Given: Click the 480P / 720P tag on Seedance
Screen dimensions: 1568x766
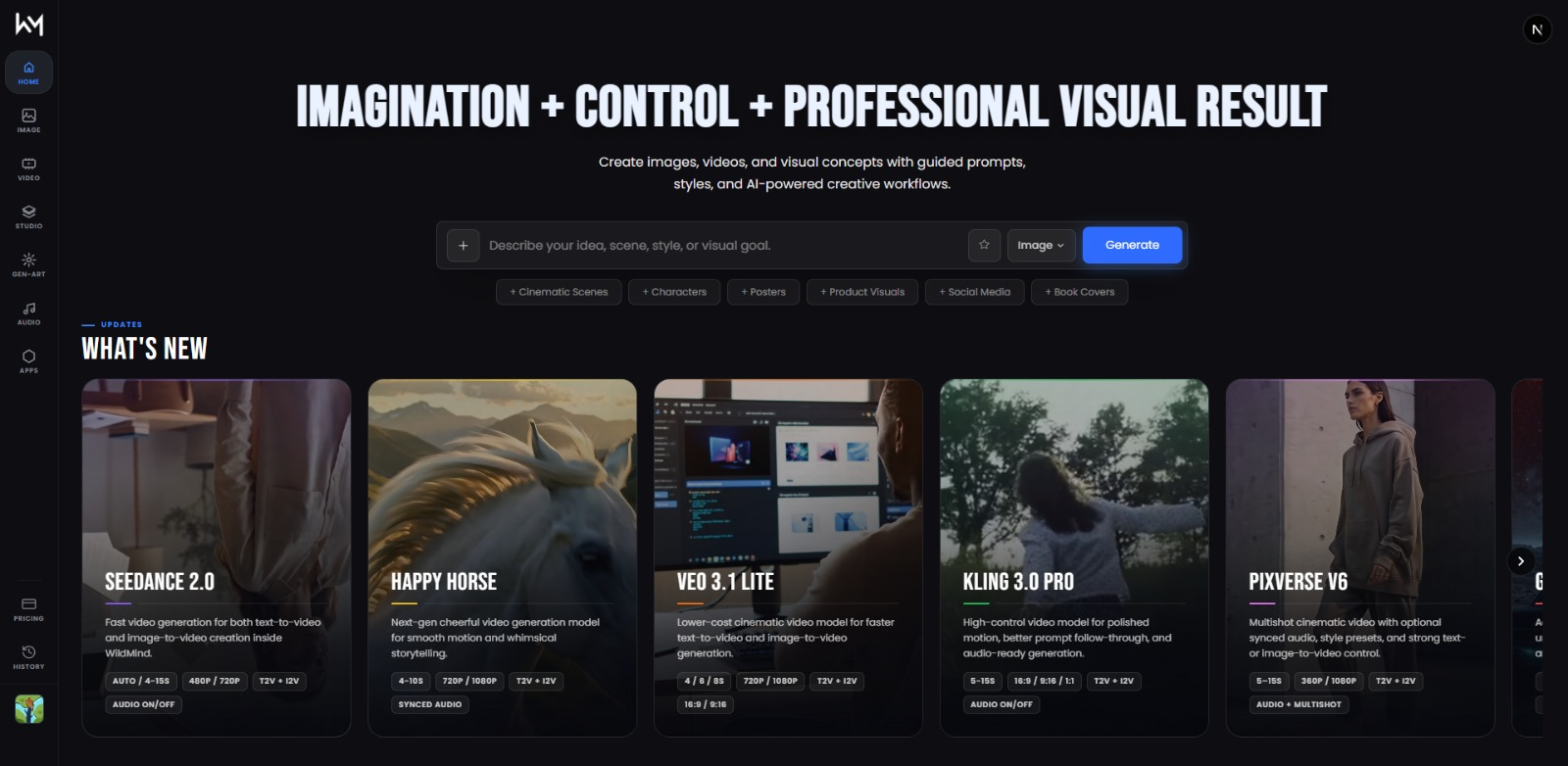Looking at the screenshot, I should [x=215, y=681].
